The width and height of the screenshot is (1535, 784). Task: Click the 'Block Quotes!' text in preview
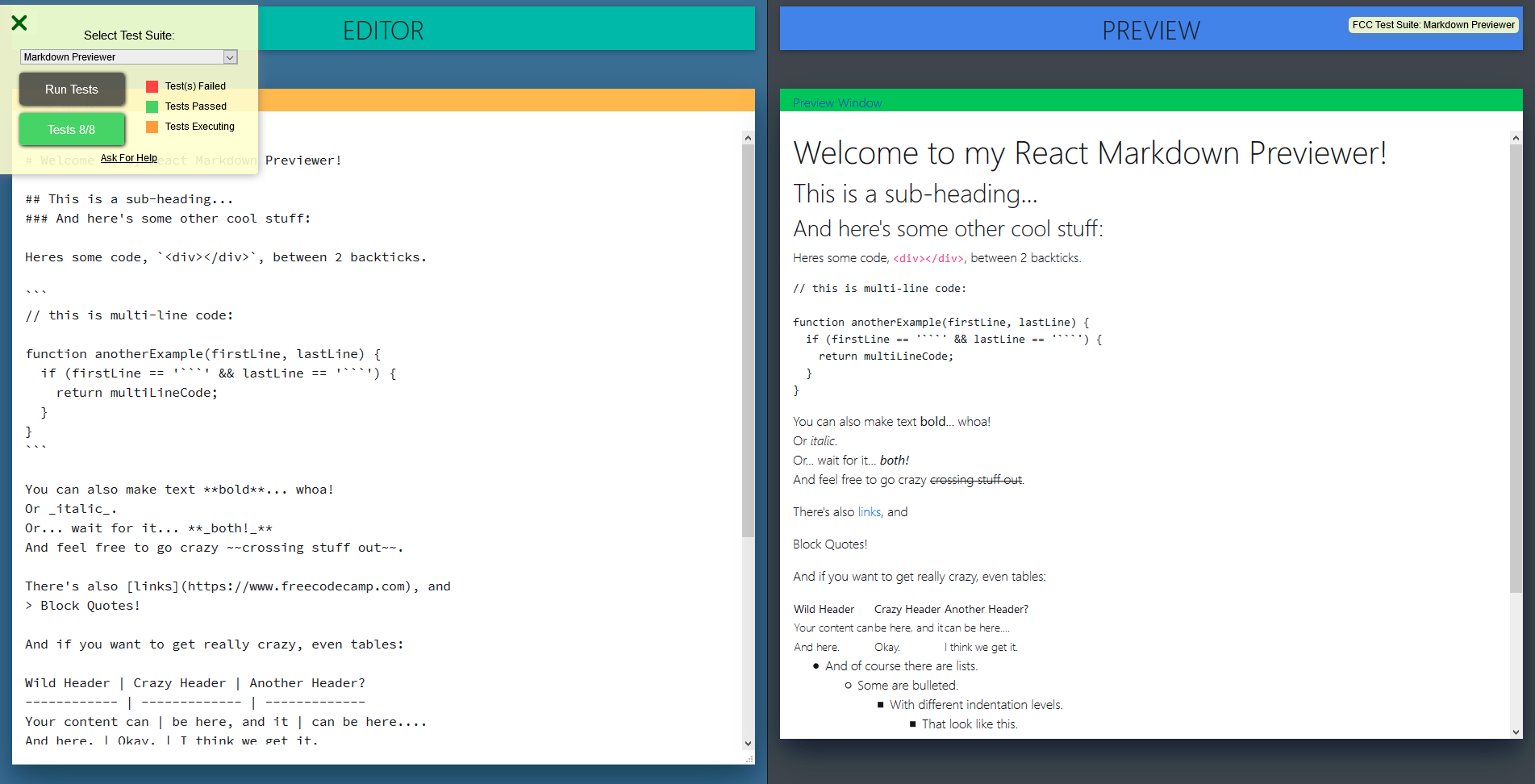pos(830,544)
